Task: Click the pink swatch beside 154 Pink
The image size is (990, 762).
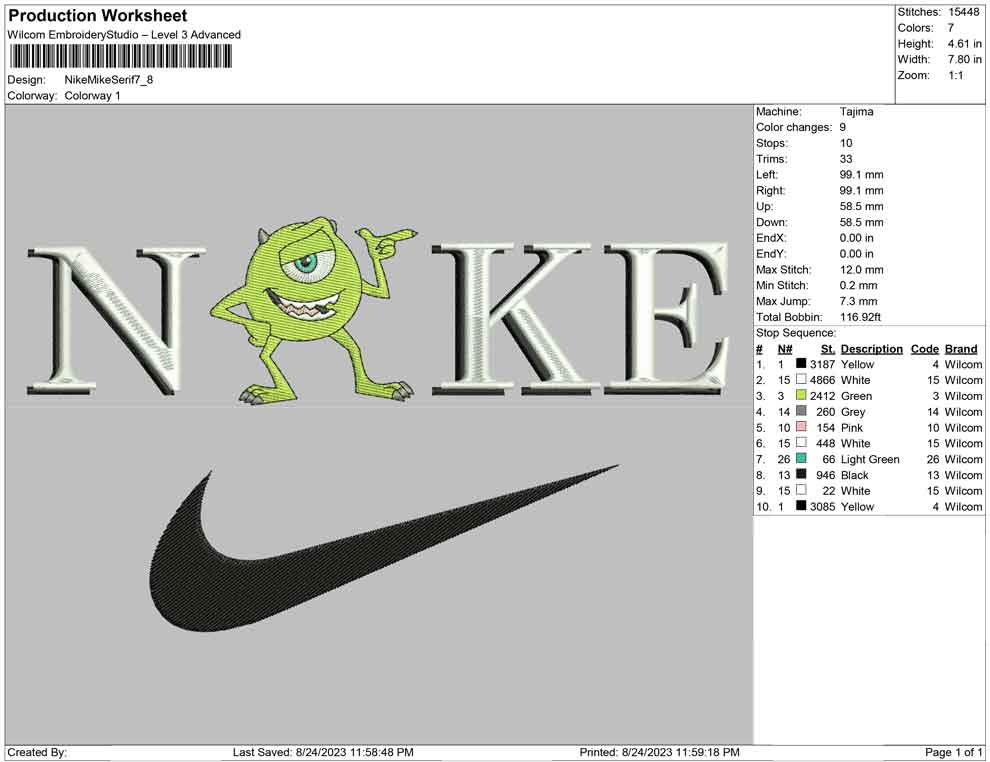Action: coord(801,427)
